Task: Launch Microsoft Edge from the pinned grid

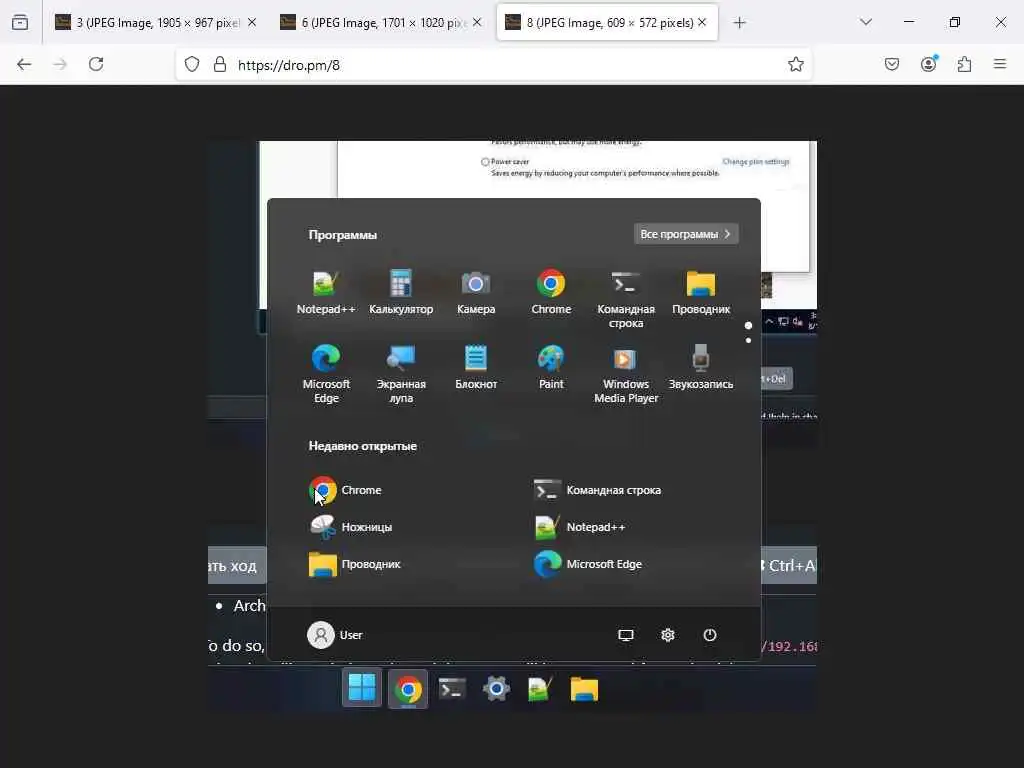Action: coord(326,374)
